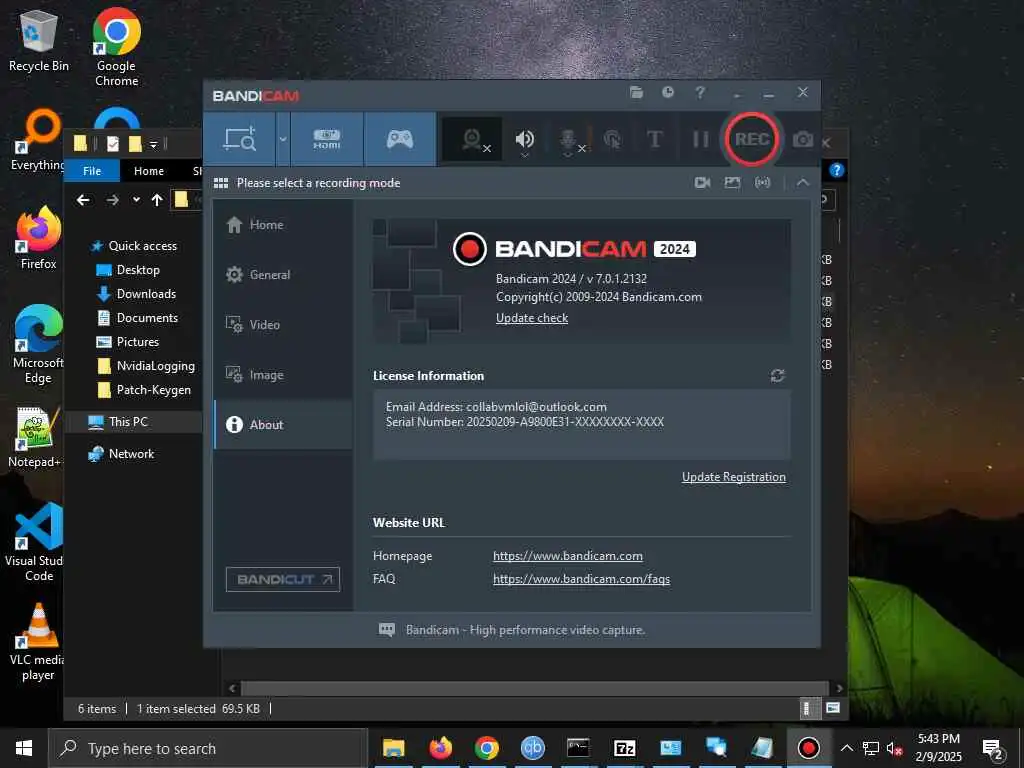This screenshot has width=1024, height=768.
Task: Show hidden system tray icons
Action: 846,748
